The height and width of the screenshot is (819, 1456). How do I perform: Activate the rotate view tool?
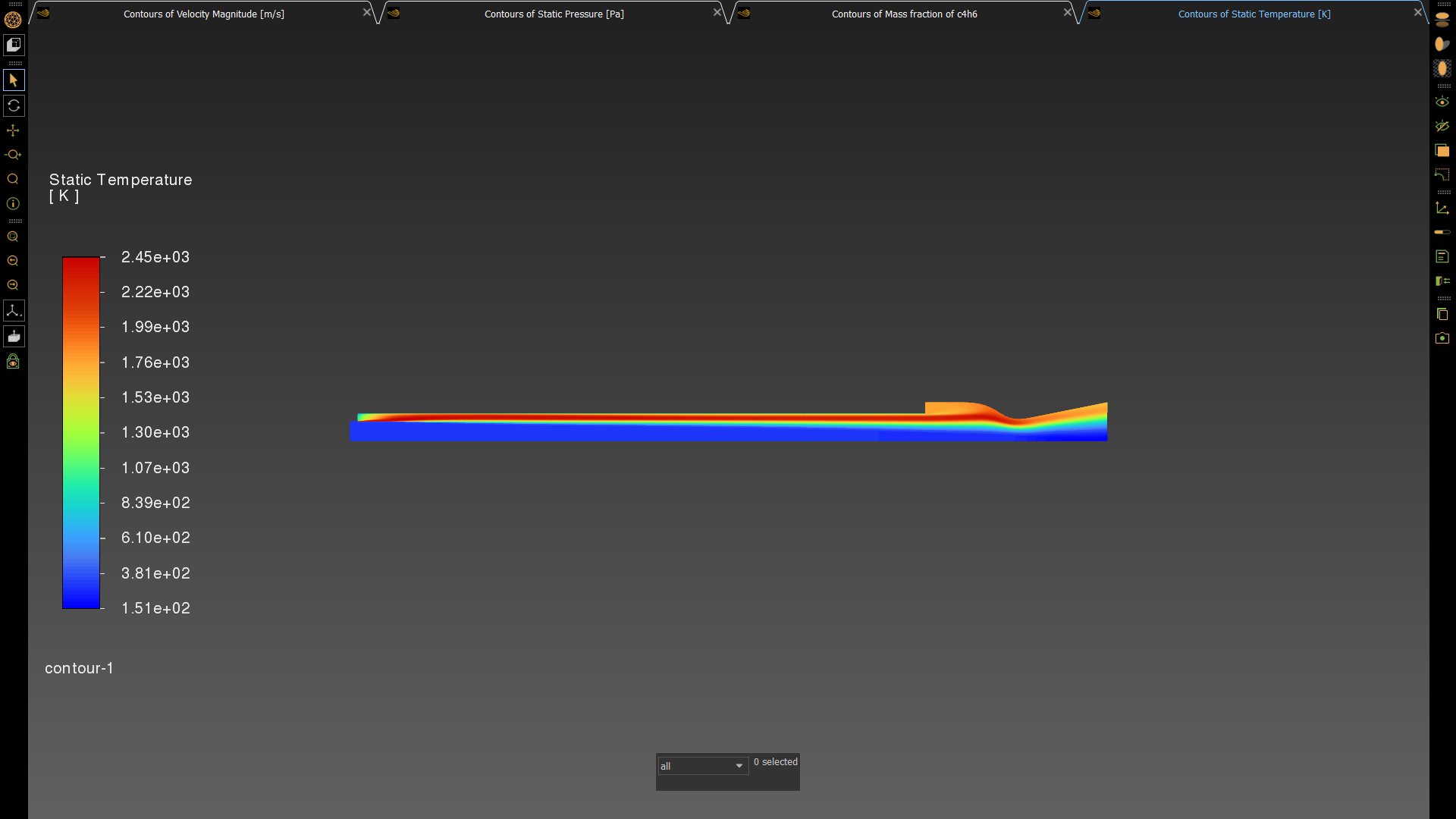pyautogui.click(x=14, y=105)
